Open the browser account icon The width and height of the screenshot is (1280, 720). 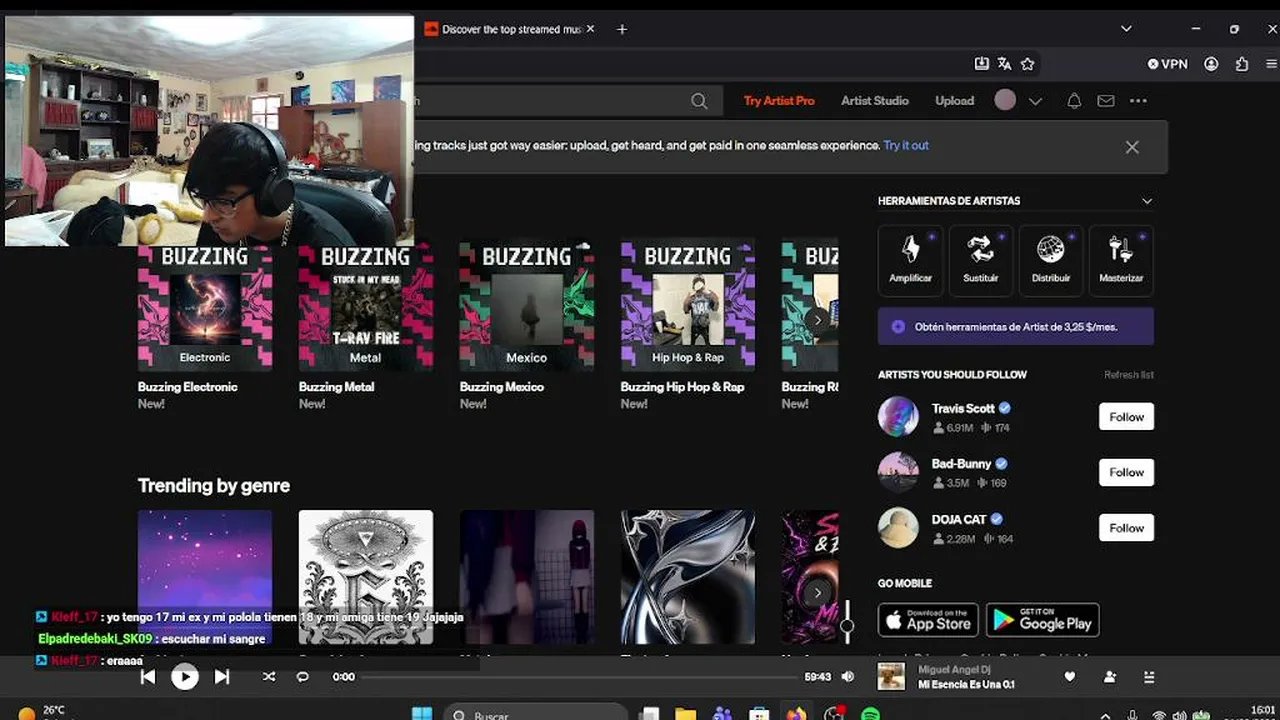coord(1211,64)
